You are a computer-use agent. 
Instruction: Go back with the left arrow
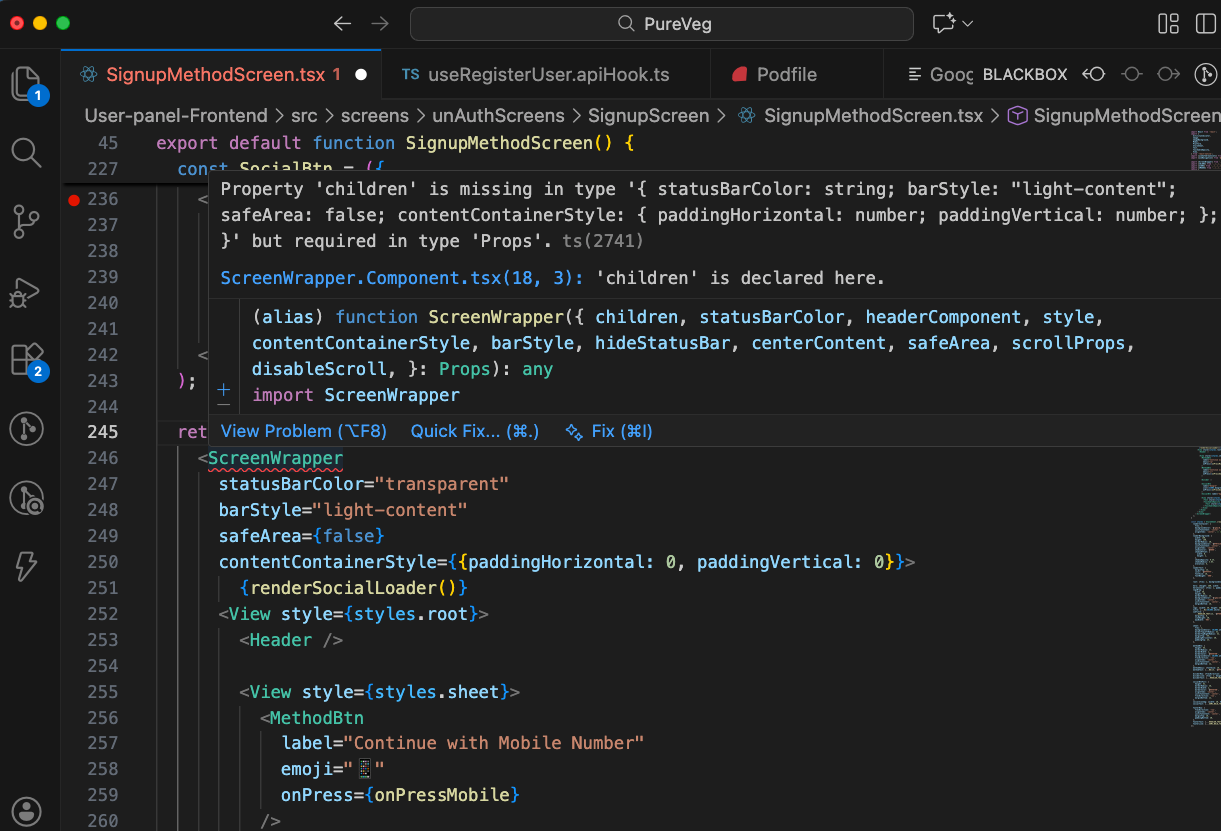coord(343,23)
